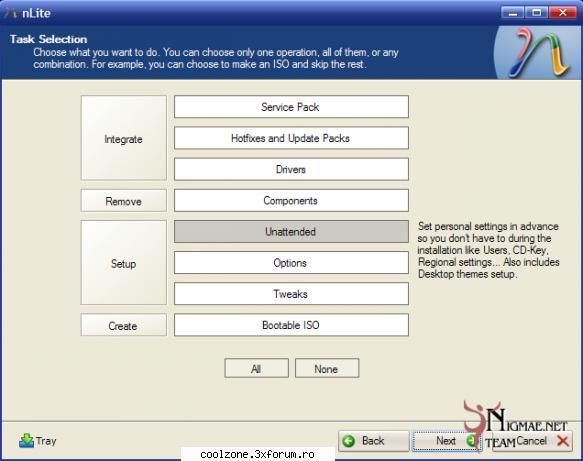Click the nLite title bar icon
This screenshot has height=461, width=583.
click(10, 13)
